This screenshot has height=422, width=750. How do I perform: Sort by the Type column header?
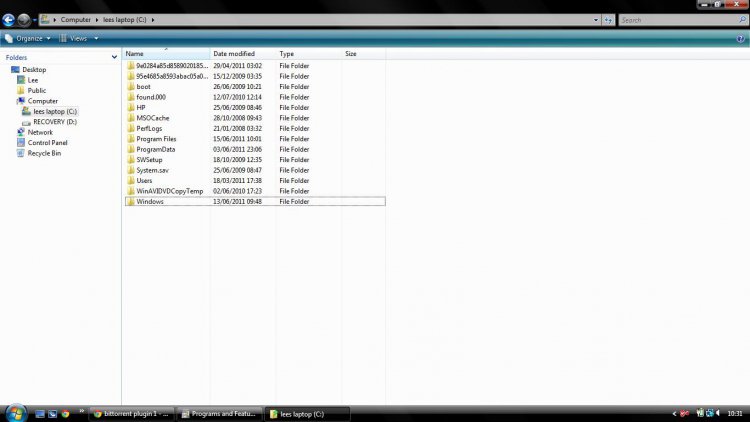[309, 54]
